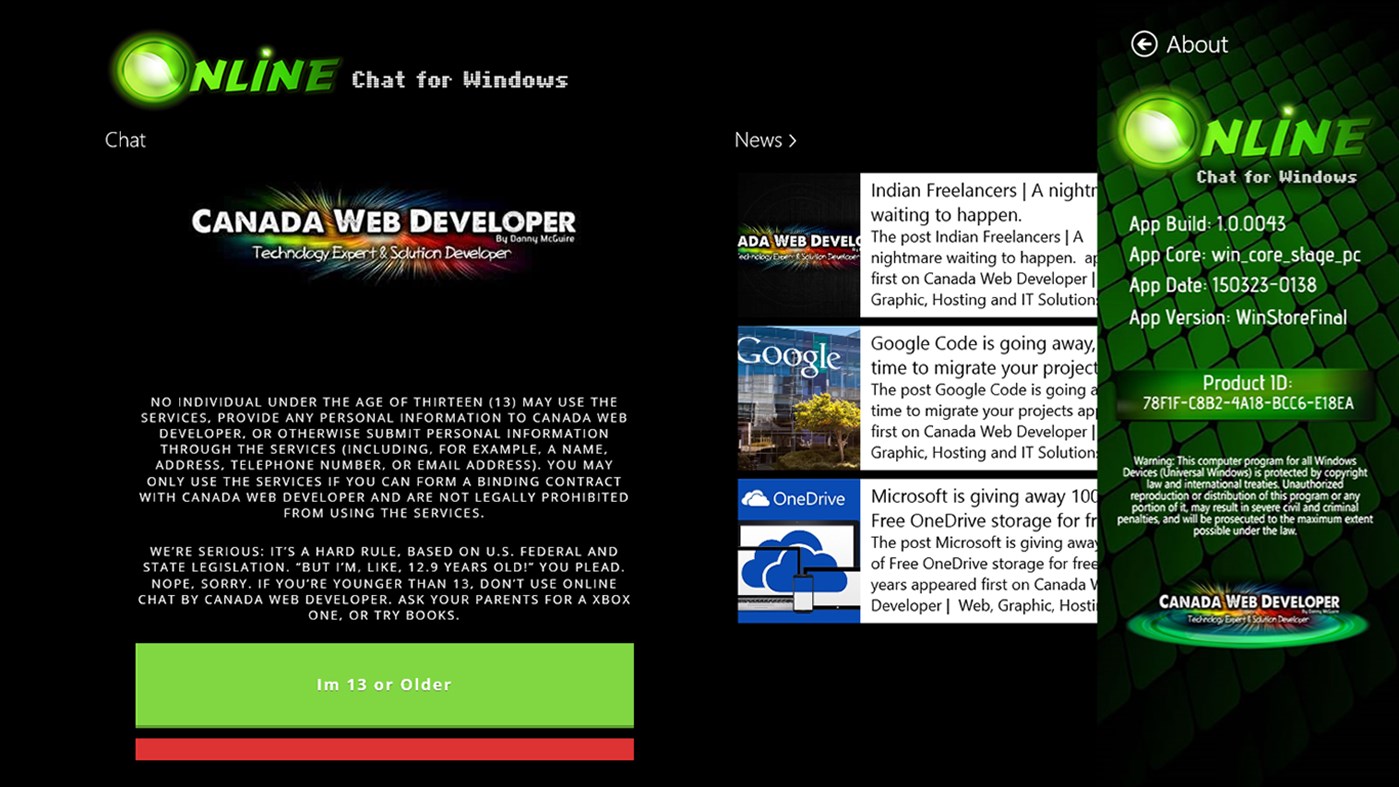Click the Indian Freelancers headline text
Screen dimensions: 1399x787
click(x=975, y=202)
